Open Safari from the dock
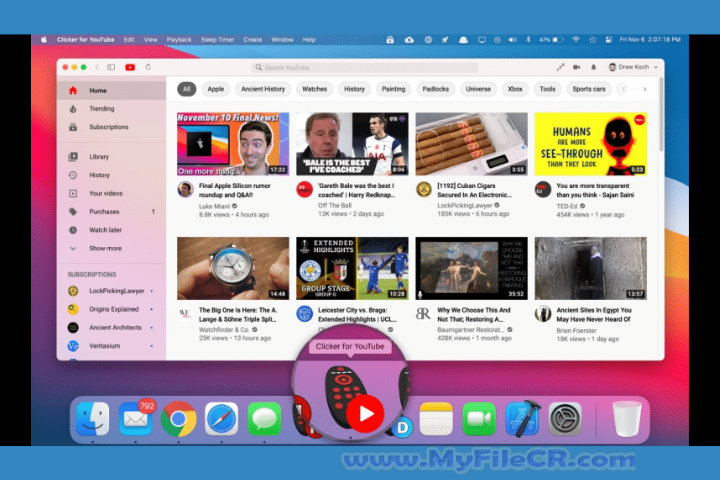Viewport: 720px width, 480px height. point(221,419)
